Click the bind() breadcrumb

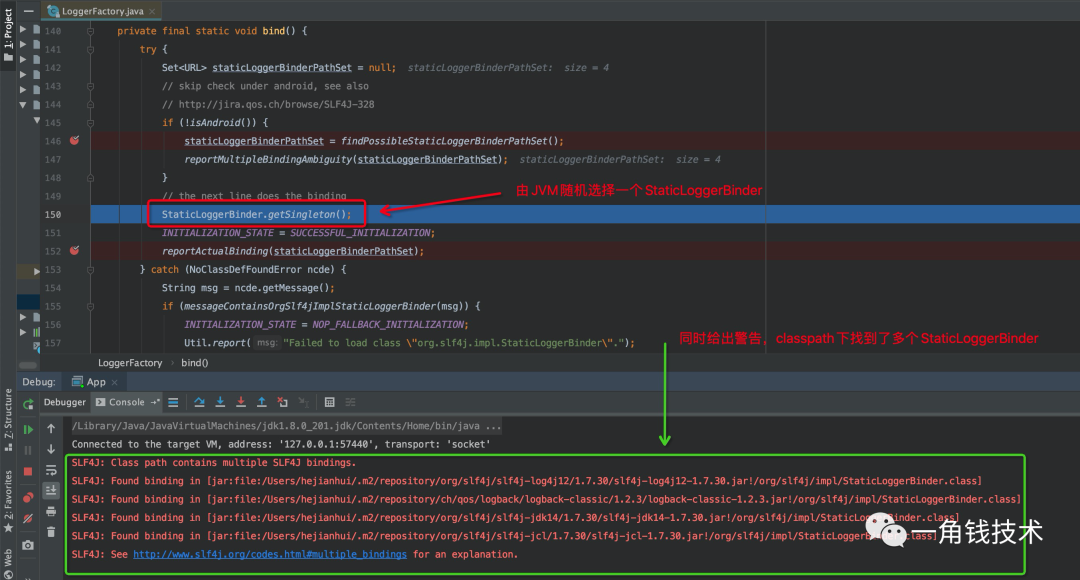195,363
